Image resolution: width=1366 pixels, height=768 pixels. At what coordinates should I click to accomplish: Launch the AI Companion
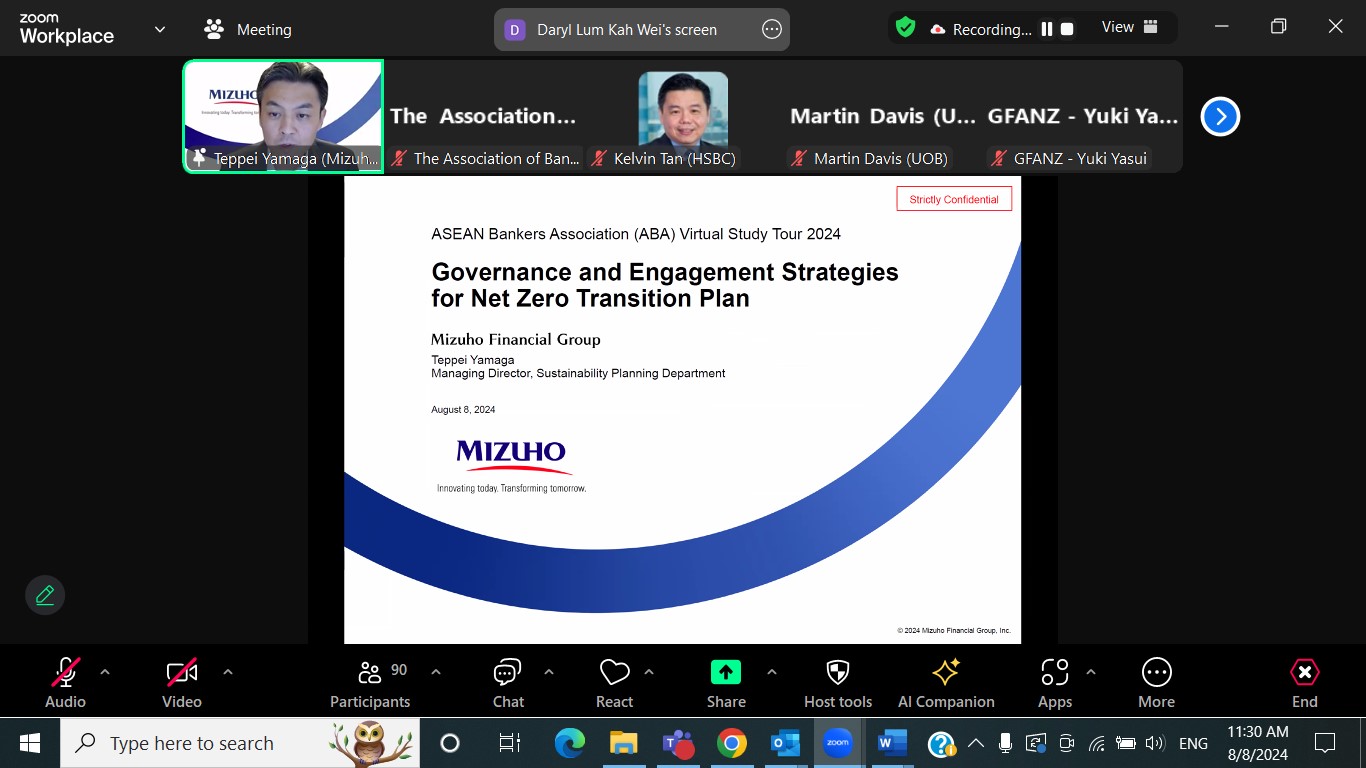pyautogui.click(x=946, y=682)
